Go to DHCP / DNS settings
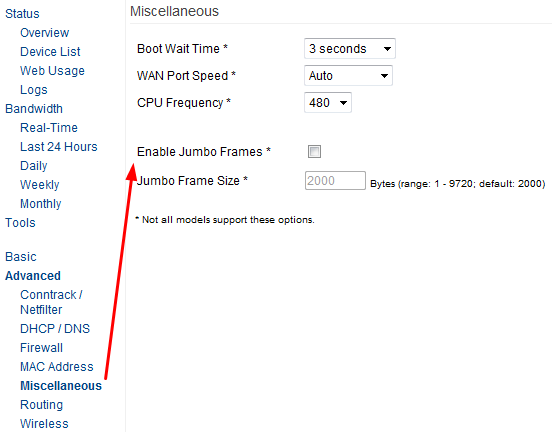The width and height of the screenshot is (552, 432). click(x=55, y=329)
